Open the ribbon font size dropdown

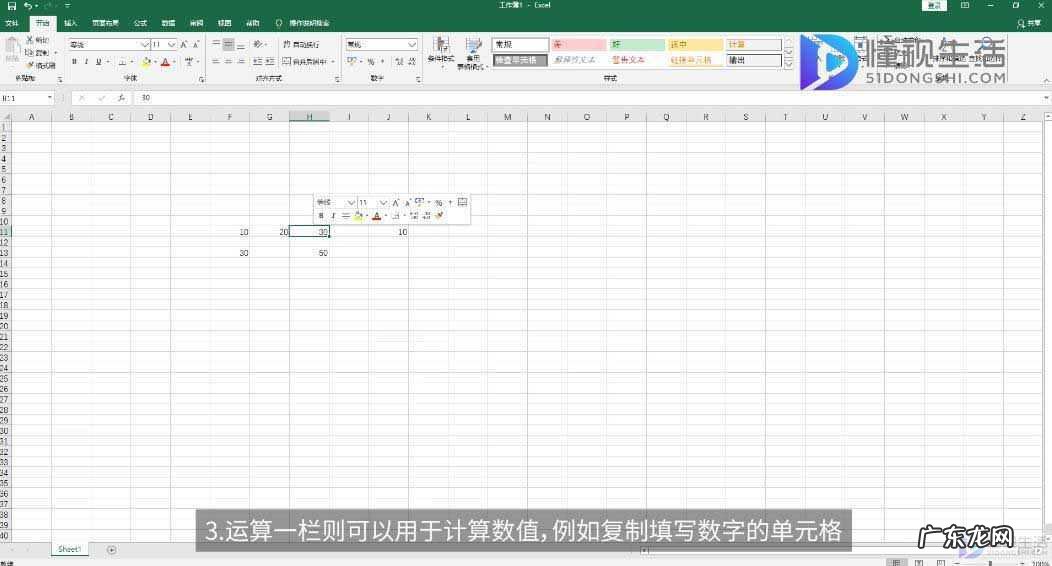[172, 44]
